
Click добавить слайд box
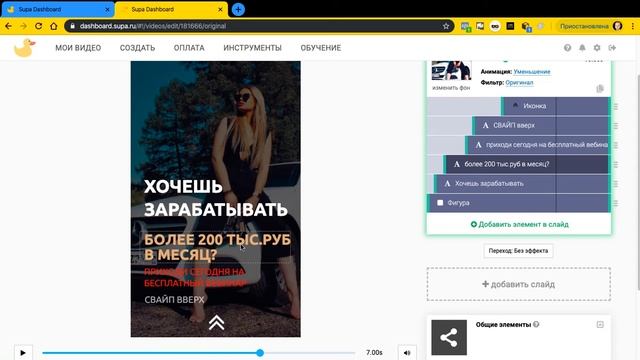point(519,284)
